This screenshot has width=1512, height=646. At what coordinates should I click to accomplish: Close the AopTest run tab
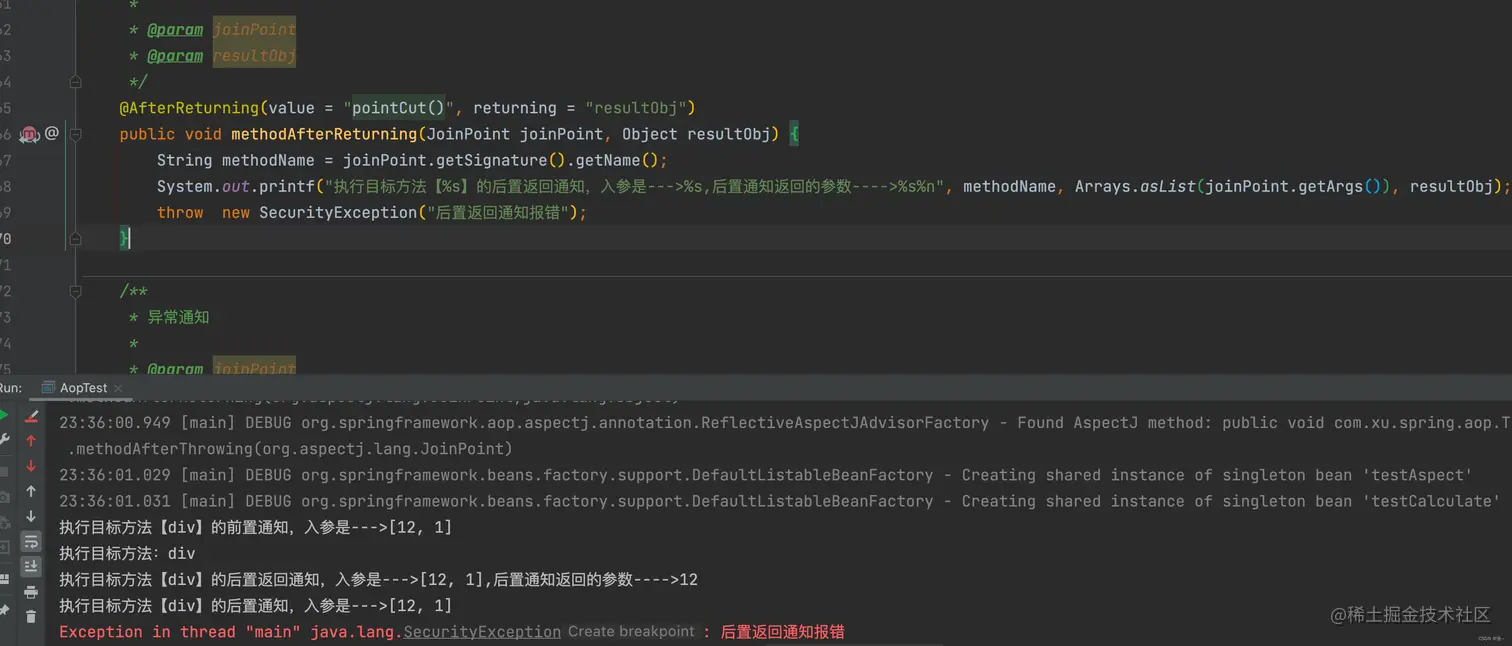118,388
